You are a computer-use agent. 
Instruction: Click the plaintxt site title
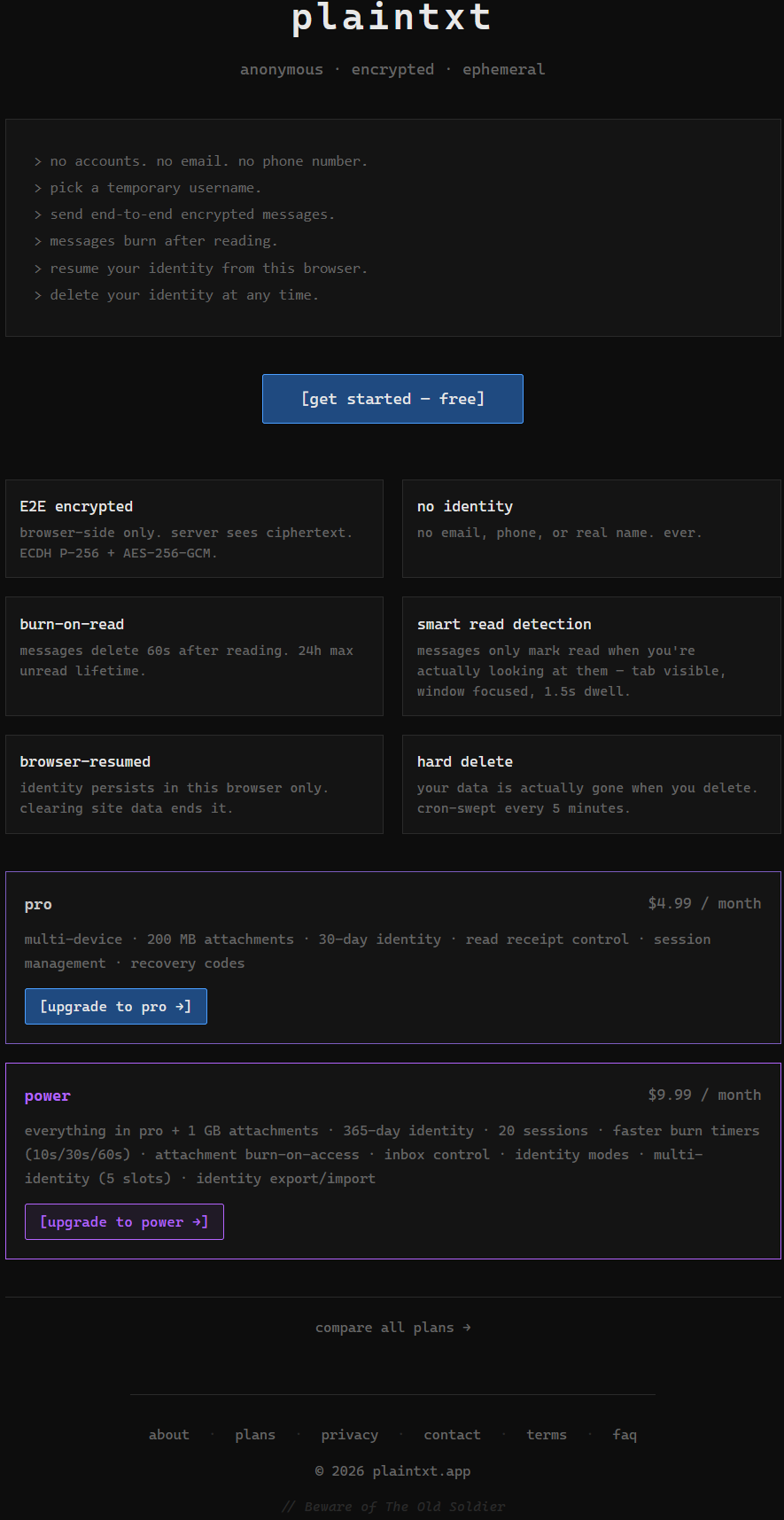click(392, 17)
